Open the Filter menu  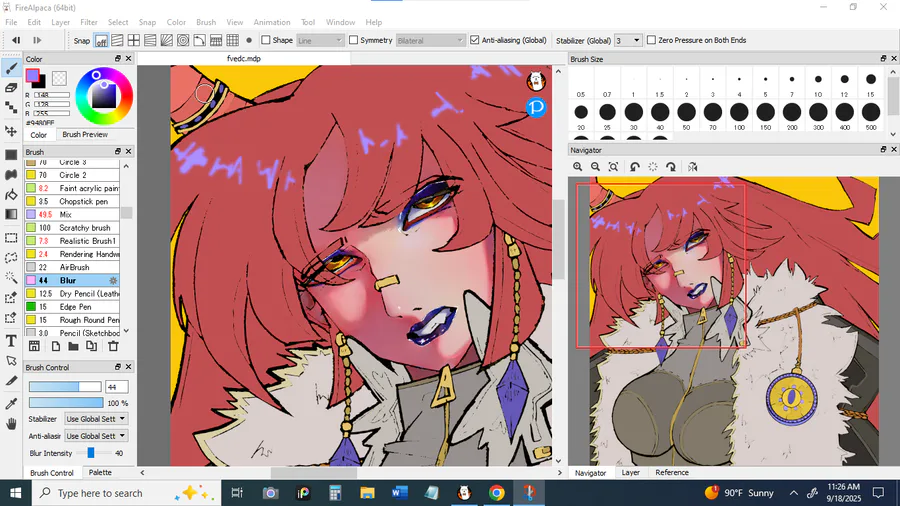click(x=88, y=22)
